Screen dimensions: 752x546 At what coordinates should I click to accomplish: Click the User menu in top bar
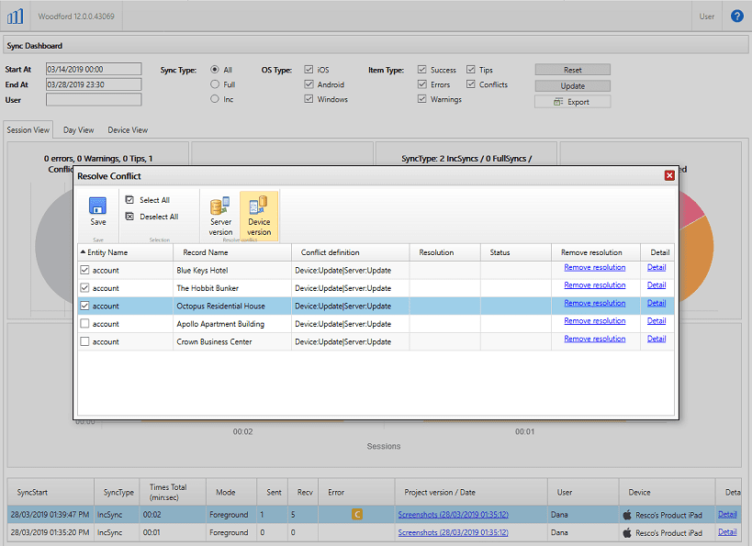coord(706,16)
